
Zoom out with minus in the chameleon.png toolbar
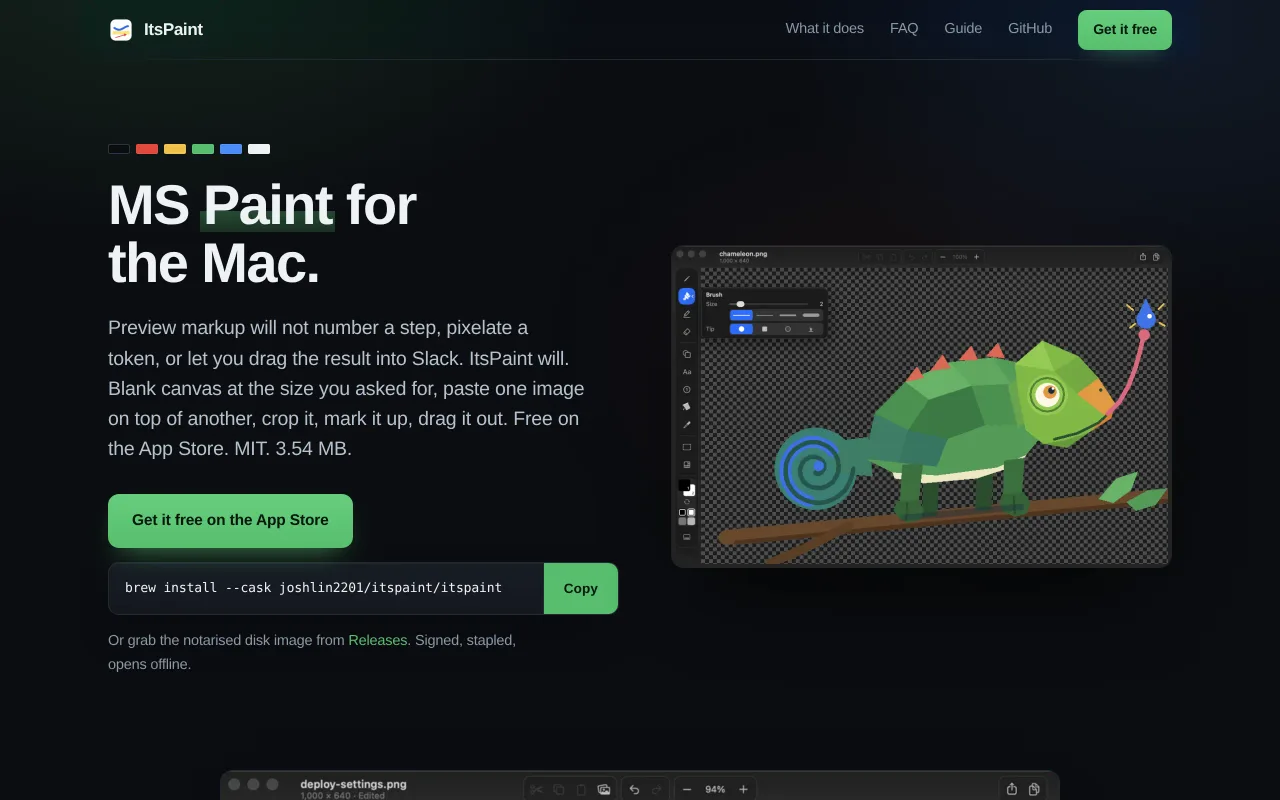(x=942, y=257)
